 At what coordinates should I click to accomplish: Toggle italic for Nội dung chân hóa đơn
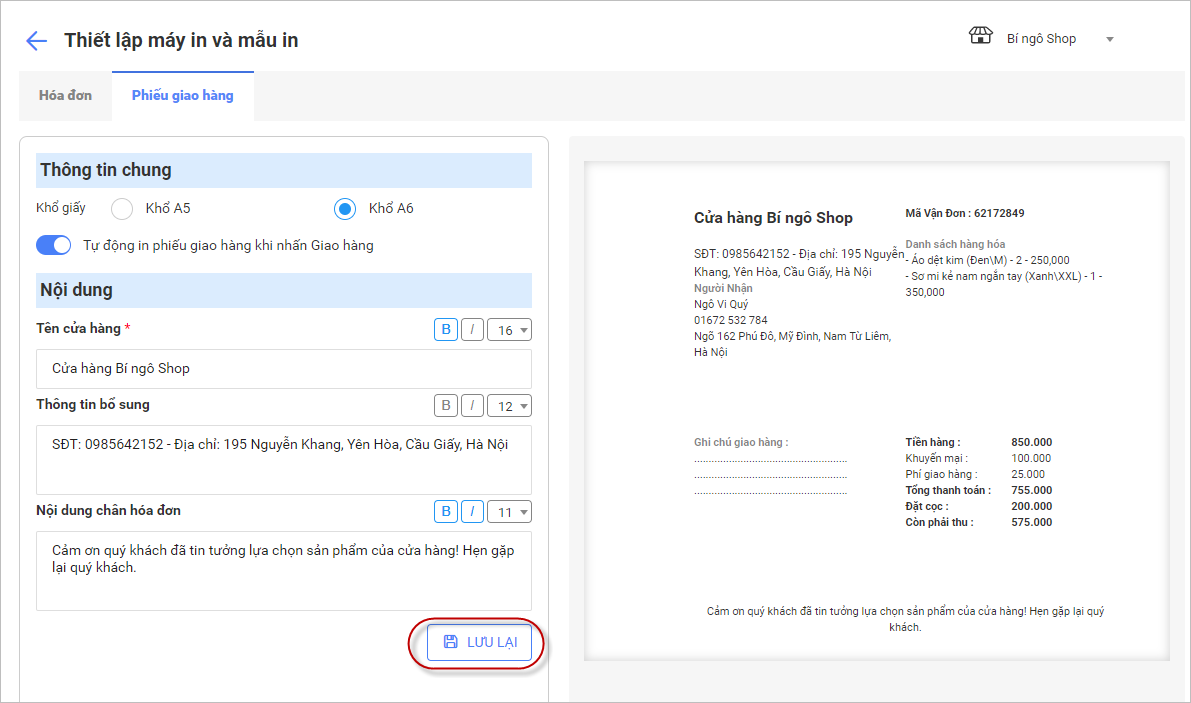click(x=471, y=512)
